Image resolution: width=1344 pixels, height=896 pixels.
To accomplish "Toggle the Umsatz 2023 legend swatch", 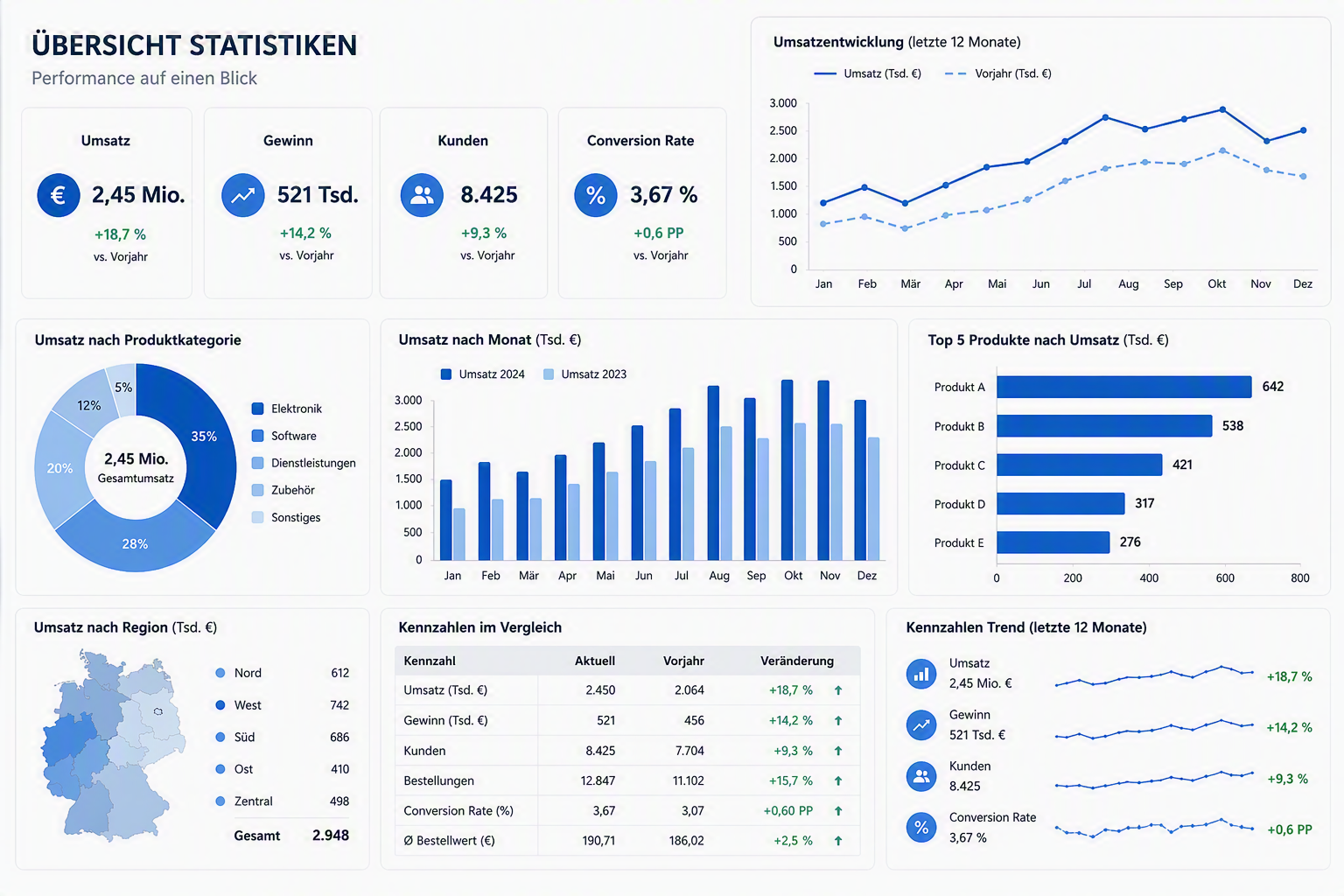I will tap(549, 374).
